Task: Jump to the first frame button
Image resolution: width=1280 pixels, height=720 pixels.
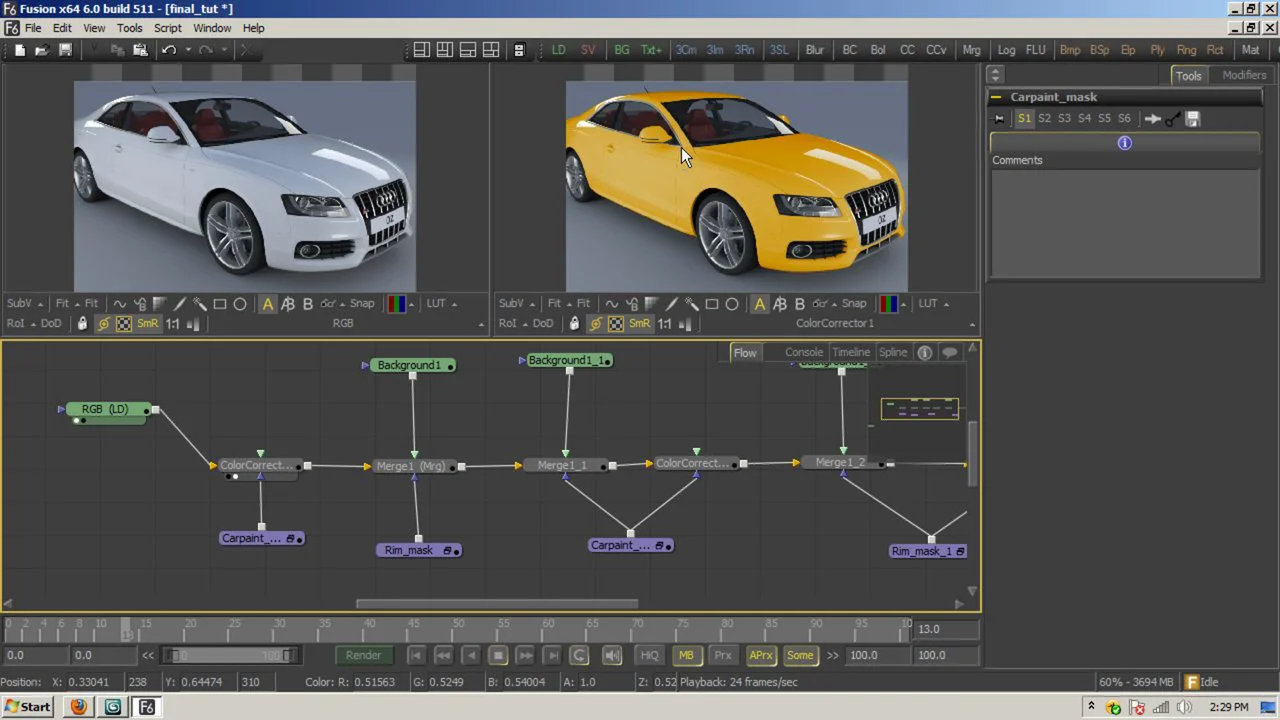Action: [416, 655]
